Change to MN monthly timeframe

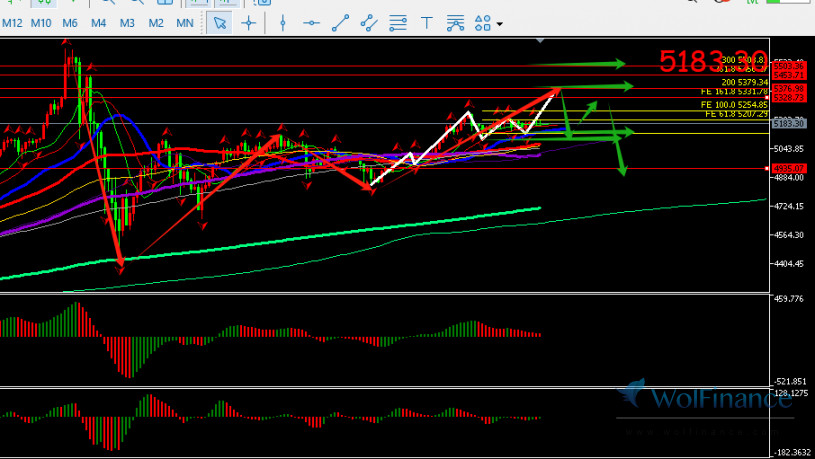pos(185,22)
